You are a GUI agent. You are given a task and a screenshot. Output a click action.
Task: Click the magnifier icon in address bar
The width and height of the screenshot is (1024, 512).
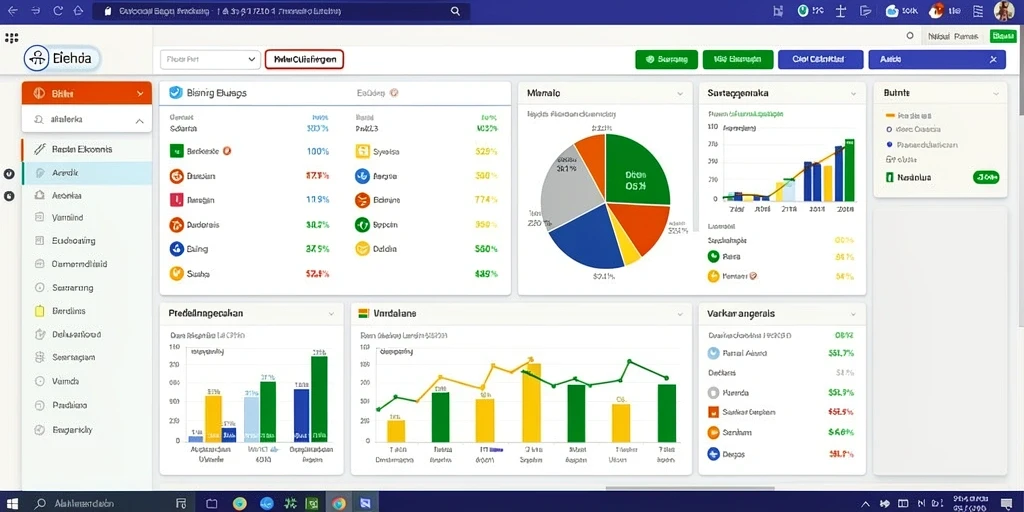455,11
